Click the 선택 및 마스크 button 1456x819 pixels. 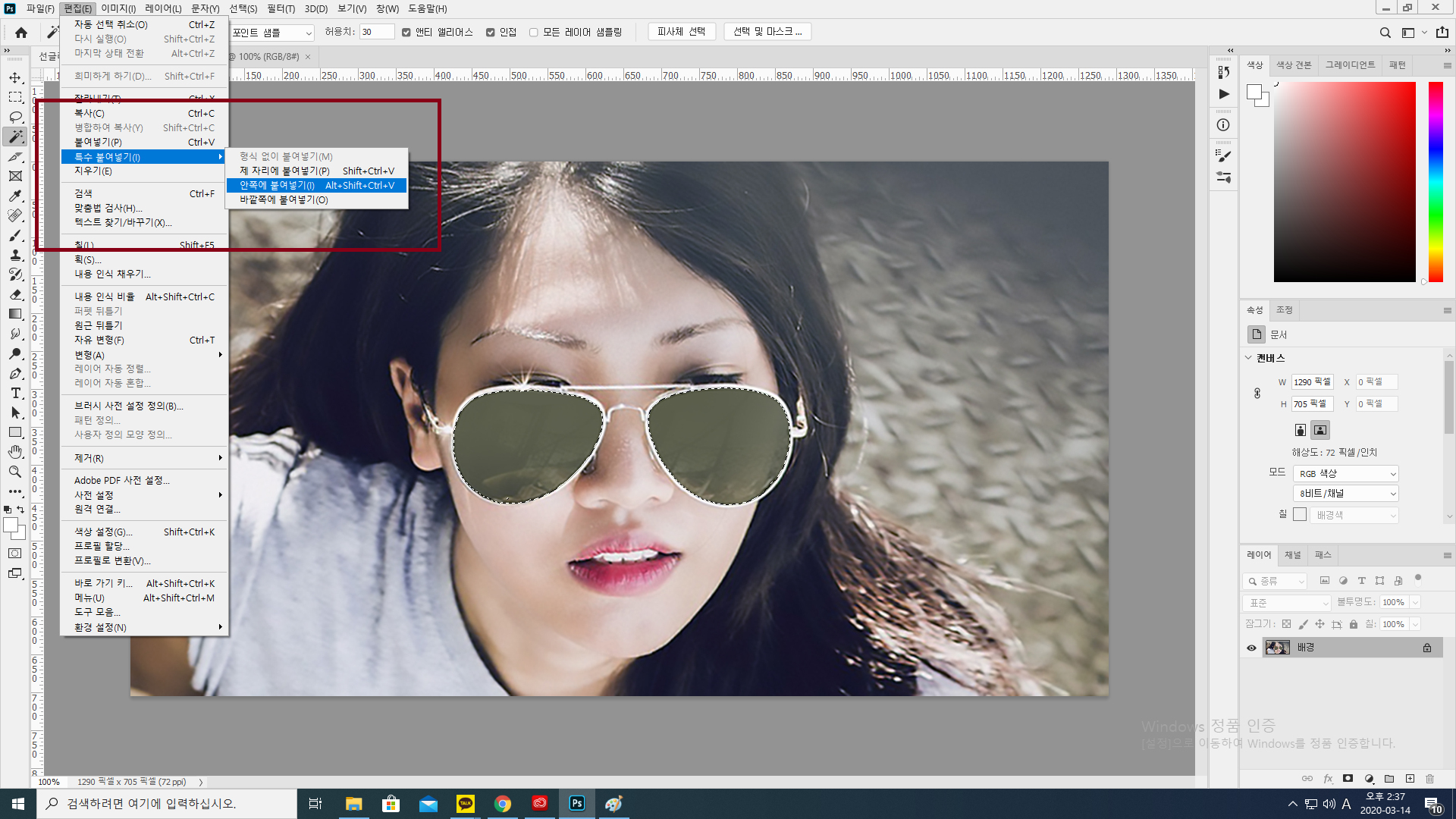click(x=767, y=32)
